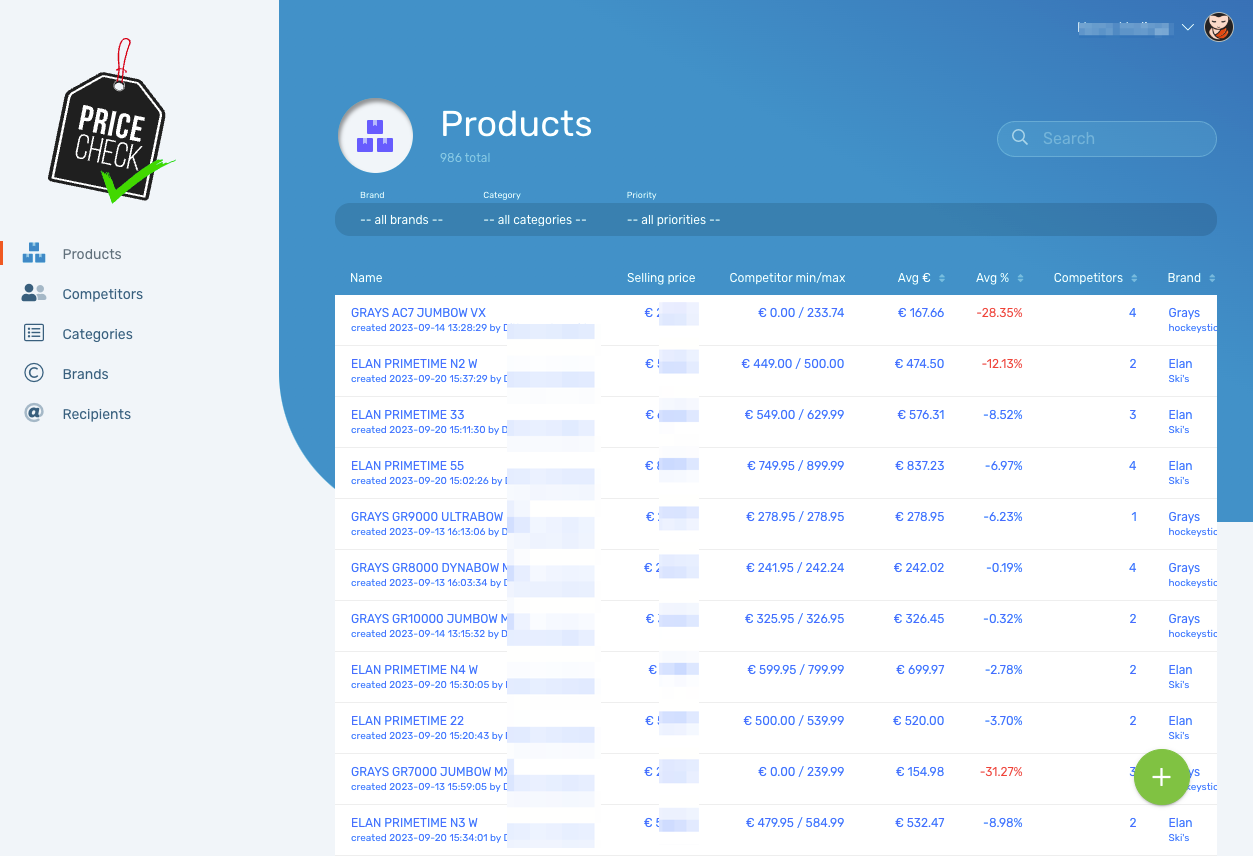Click the Name column header
1253x856 pixels.
366,278
